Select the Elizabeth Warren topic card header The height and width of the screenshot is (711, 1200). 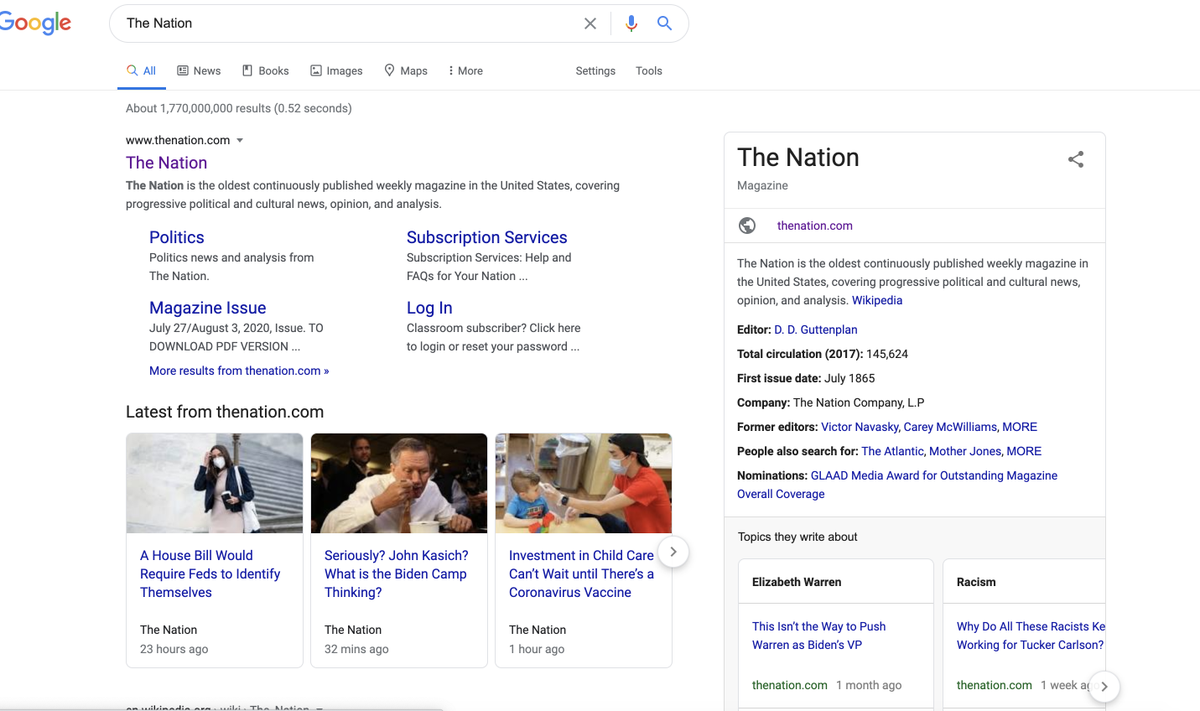coord(835,581)
